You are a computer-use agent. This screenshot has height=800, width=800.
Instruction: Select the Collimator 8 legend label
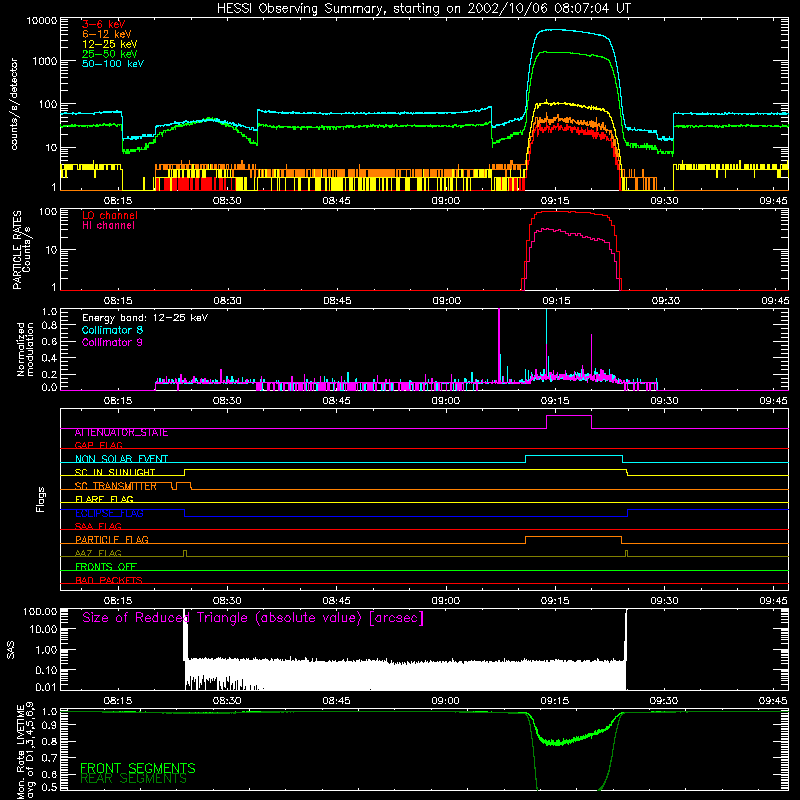(112, 330)
